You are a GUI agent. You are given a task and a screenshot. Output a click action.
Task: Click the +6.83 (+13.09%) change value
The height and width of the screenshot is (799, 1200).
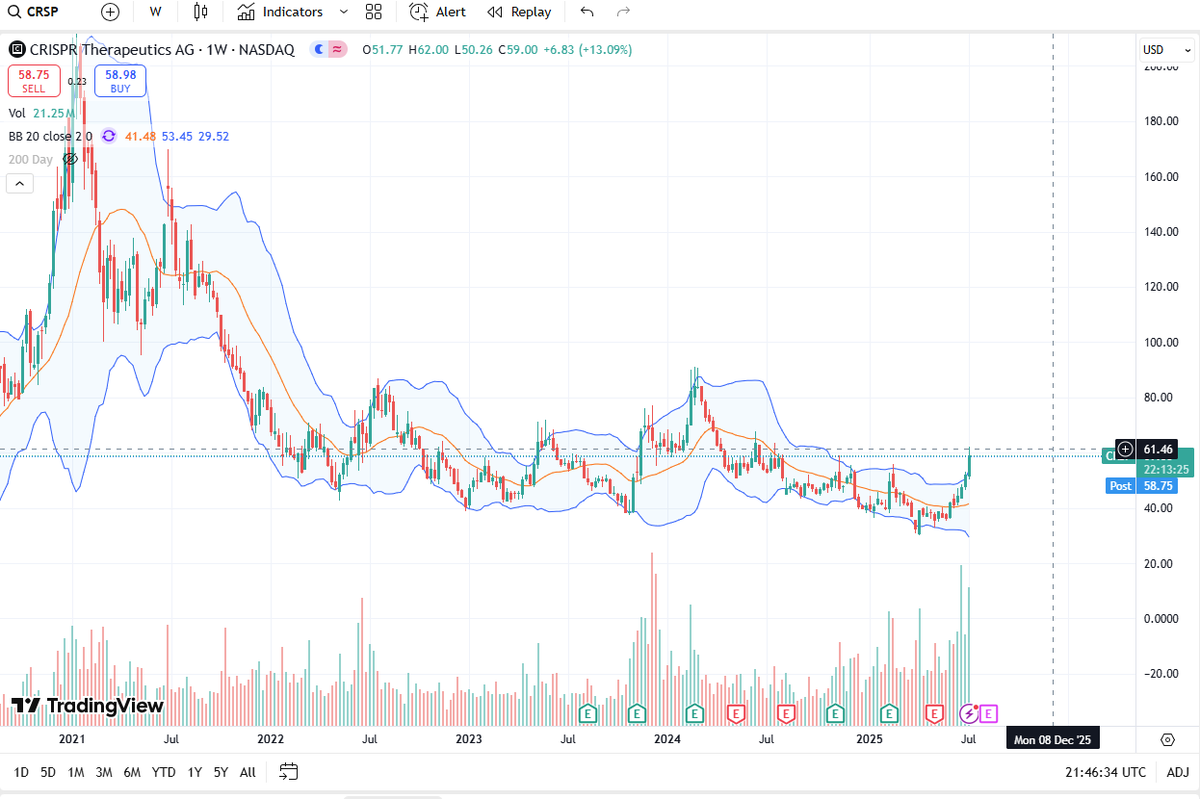588,49
